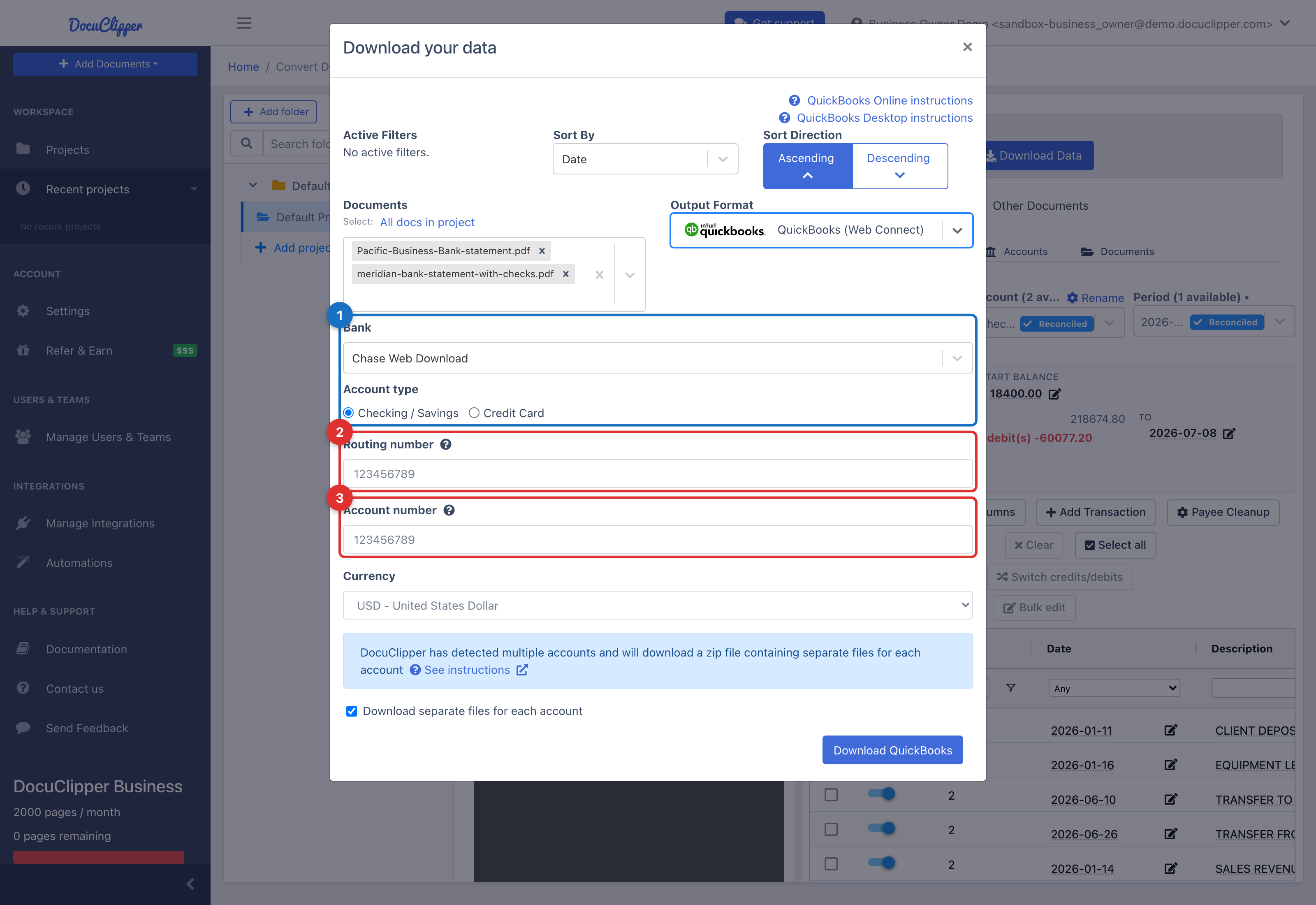Click Contact us question icon
The height and width of the screenshot is (905, 1316).
point(23,688)
